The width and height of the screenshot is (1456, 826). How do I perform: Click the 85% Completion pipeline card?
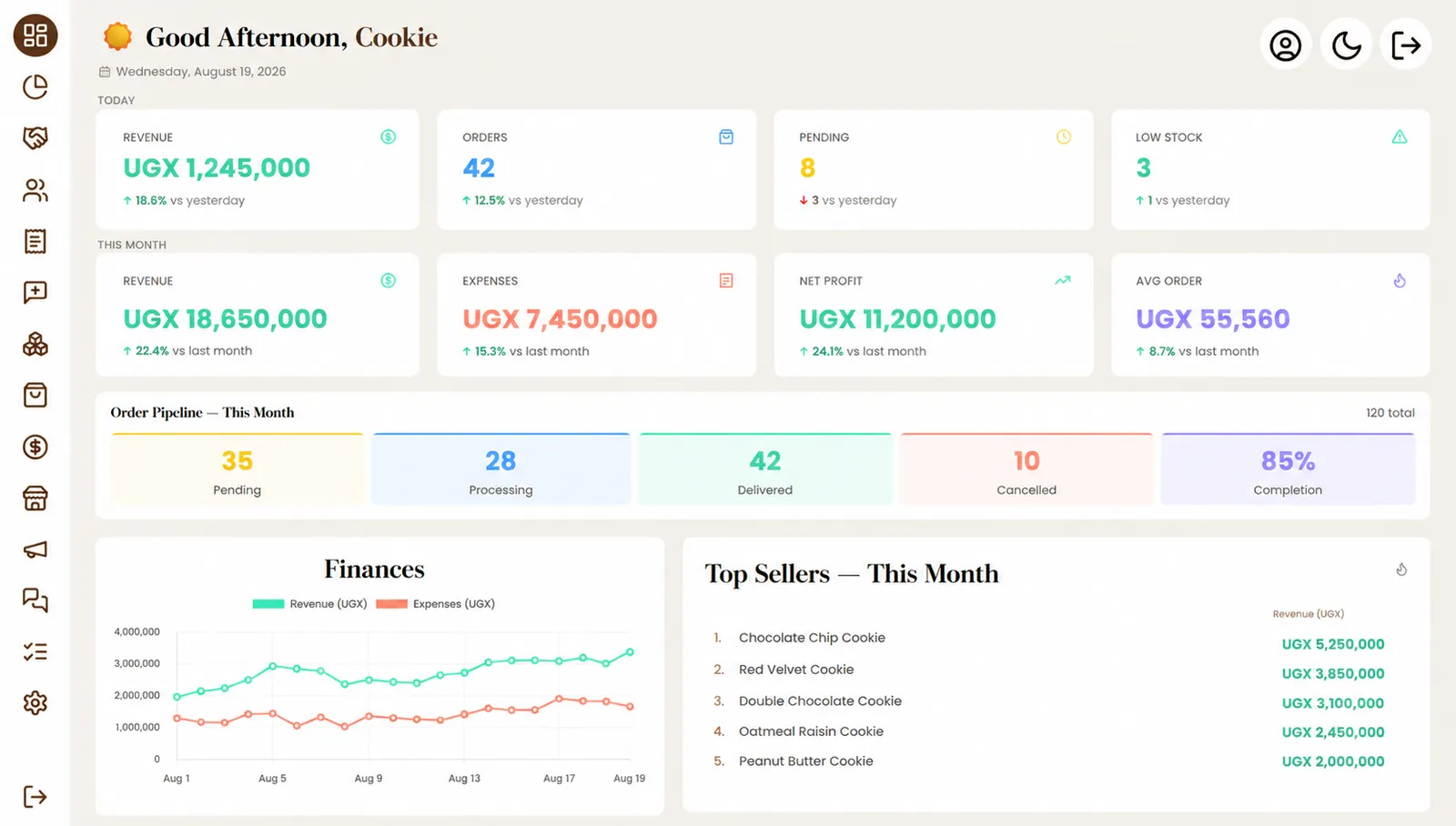tap(1288, 469)
